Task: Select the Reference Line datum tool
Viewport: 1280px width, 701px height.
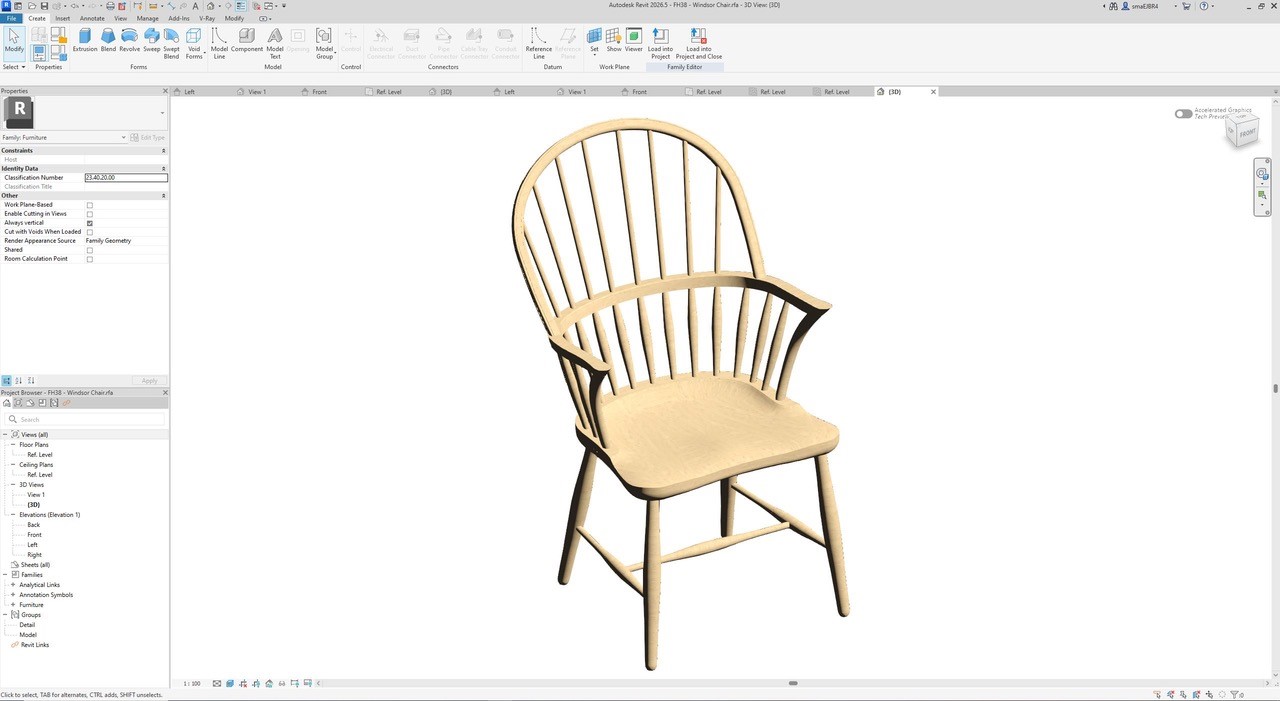Action: [x=539, y=44]
